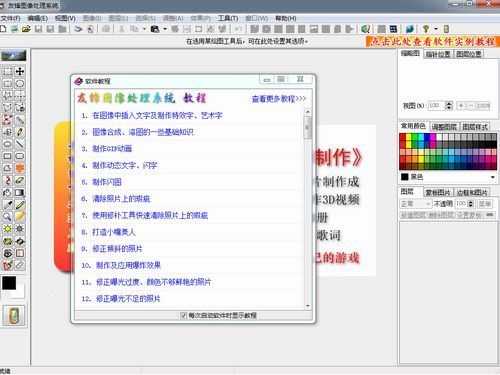Click the New blank document toolbar icon
500x375 pixels.
click(x=3, y=29)
